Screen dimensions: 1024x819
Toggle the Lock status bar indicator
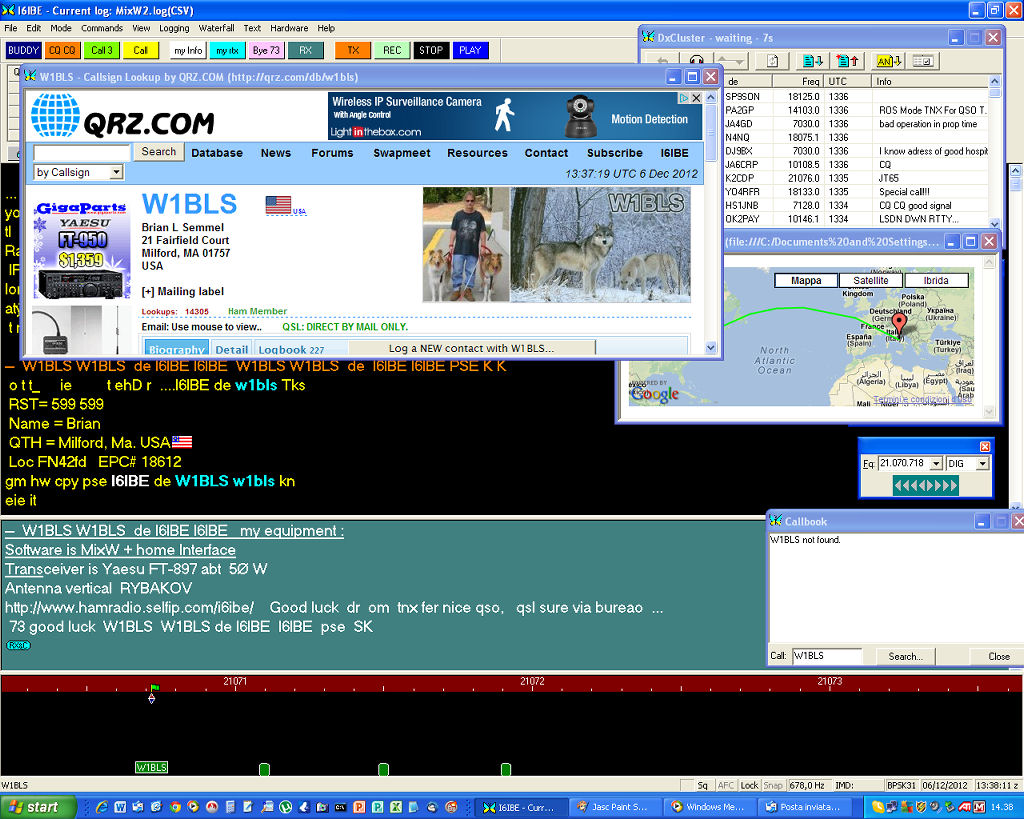749,786
